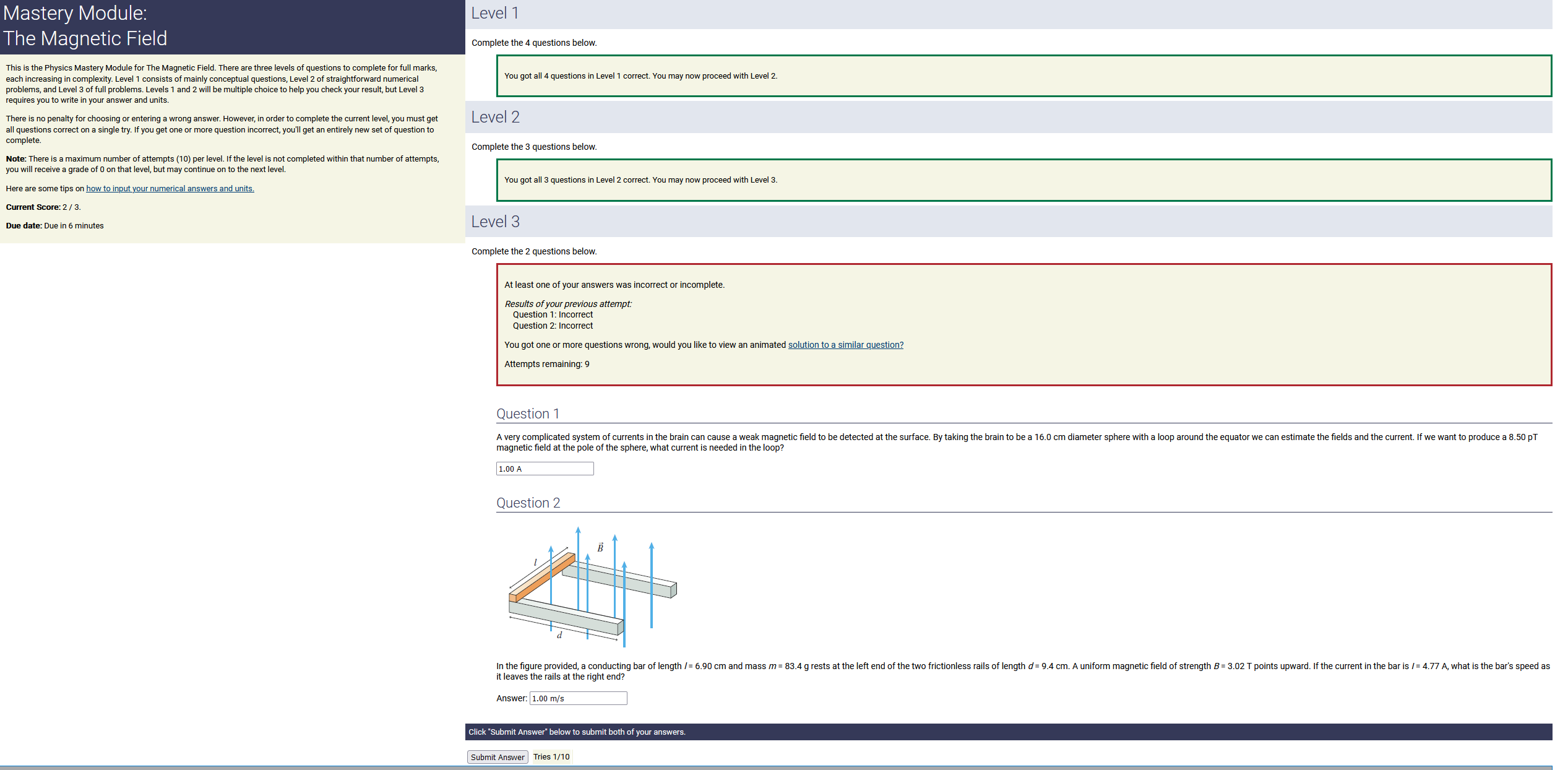
Task: Select the Level 3 section header
Action: pyautogui.click(x=495, y=222)
